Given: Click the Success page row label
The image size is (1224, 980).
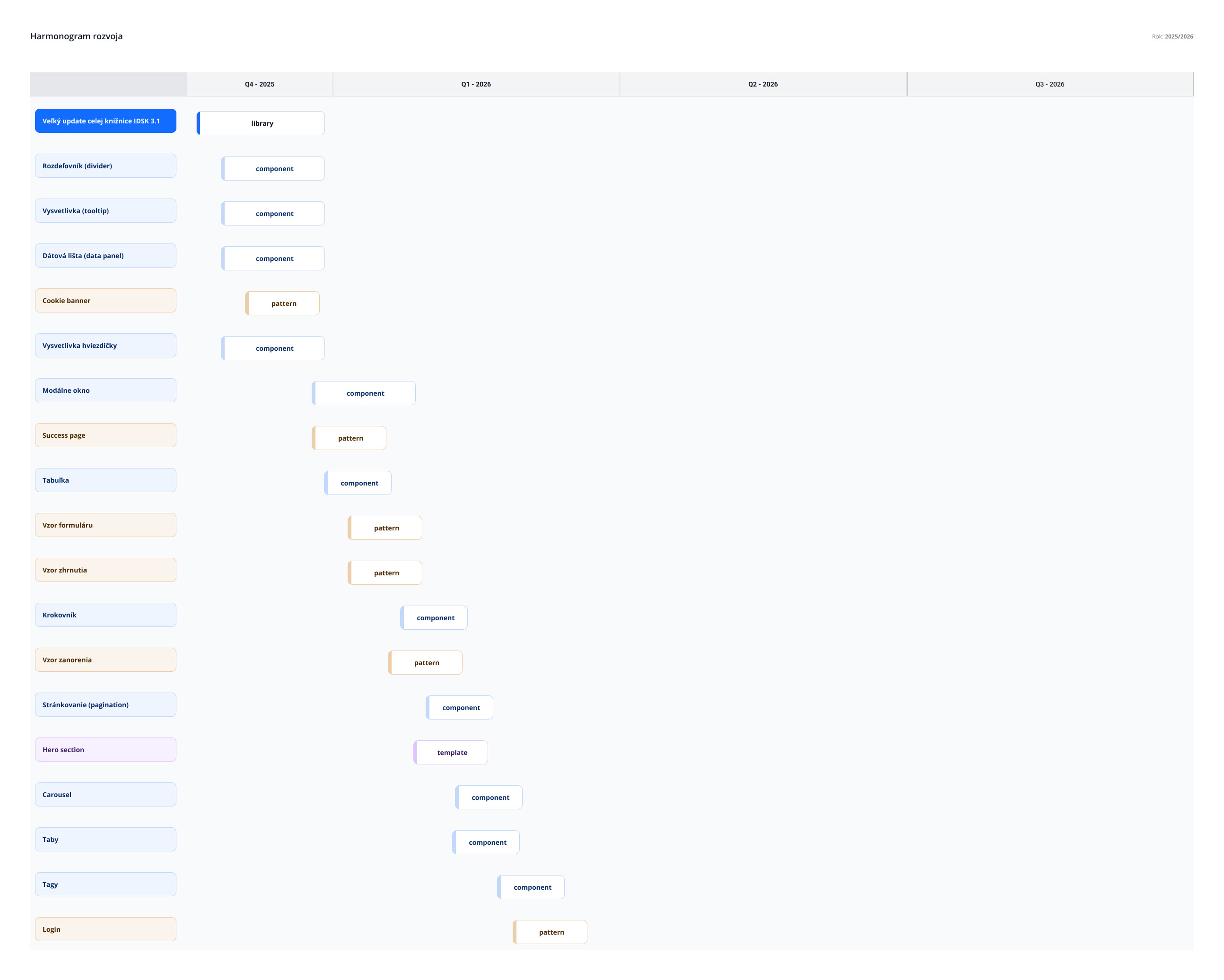Looking at the screenshot, I should pos(105,435).
